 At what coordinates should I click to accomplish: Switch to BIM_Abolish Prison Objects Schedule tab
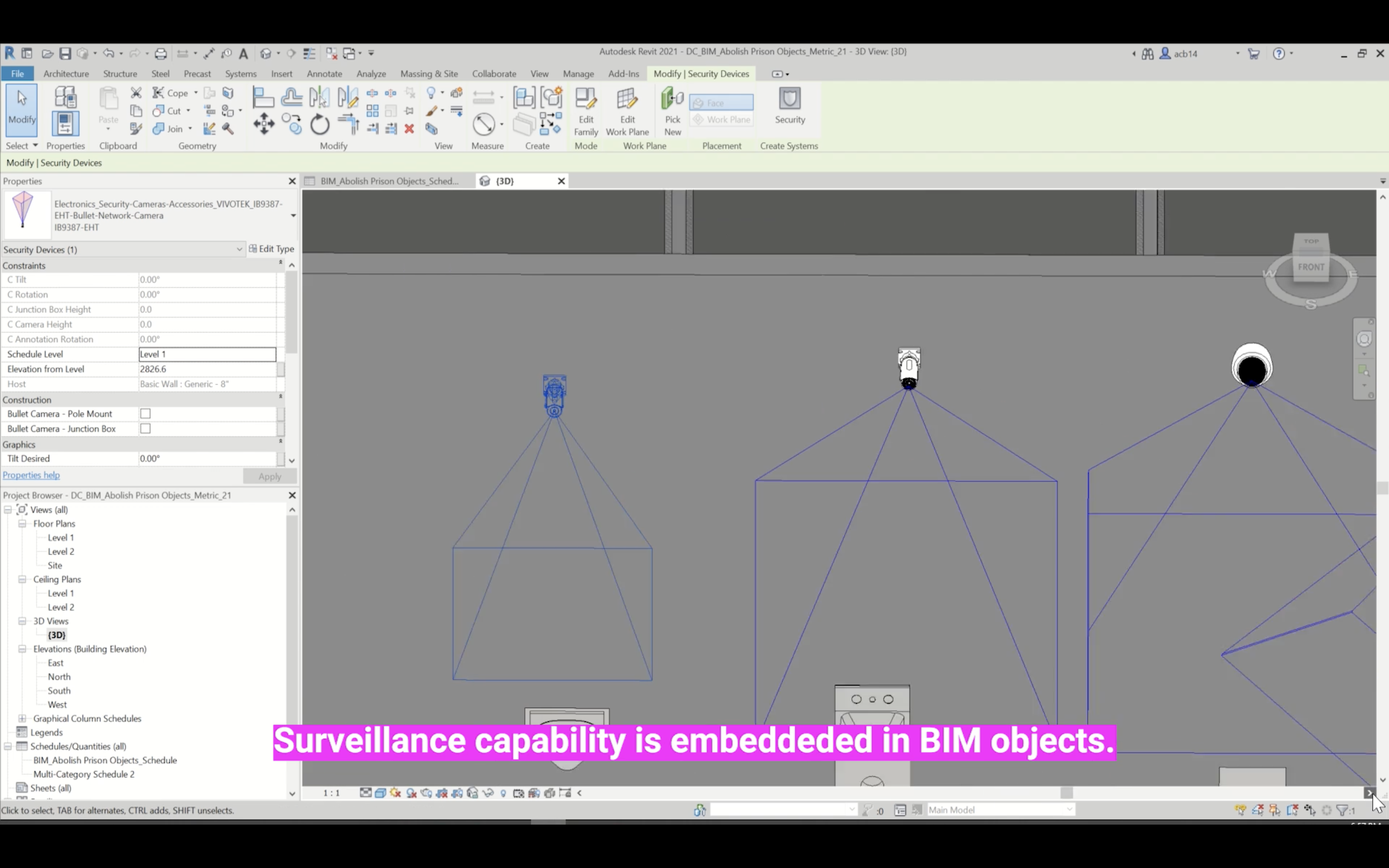coord(389,181)
